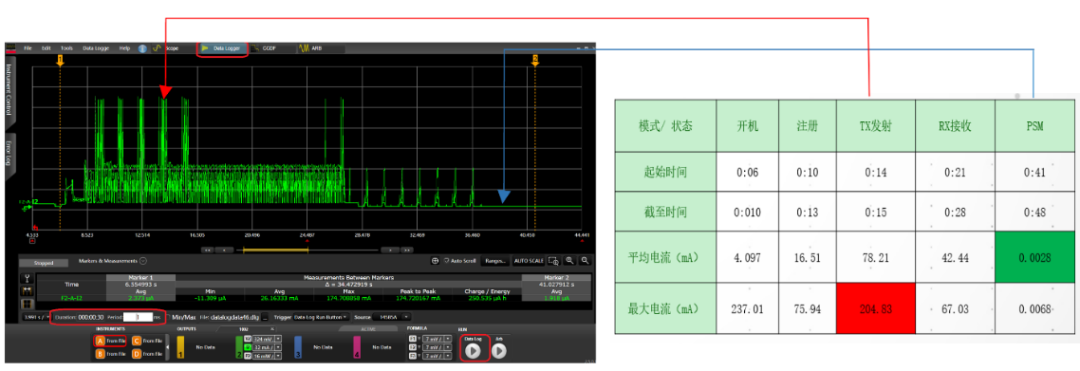The width and height of the screenshot is (1080, 371).
Task: Start the Arb run button
Action: click(x=499, y=351)
